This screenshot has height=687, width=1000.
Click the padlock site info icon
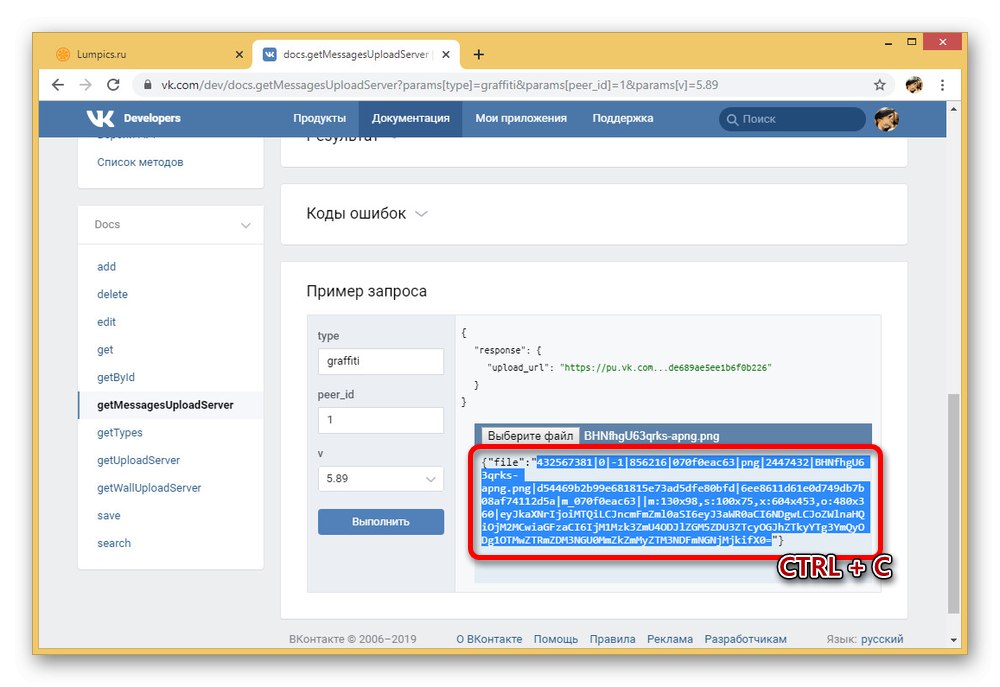148,85
